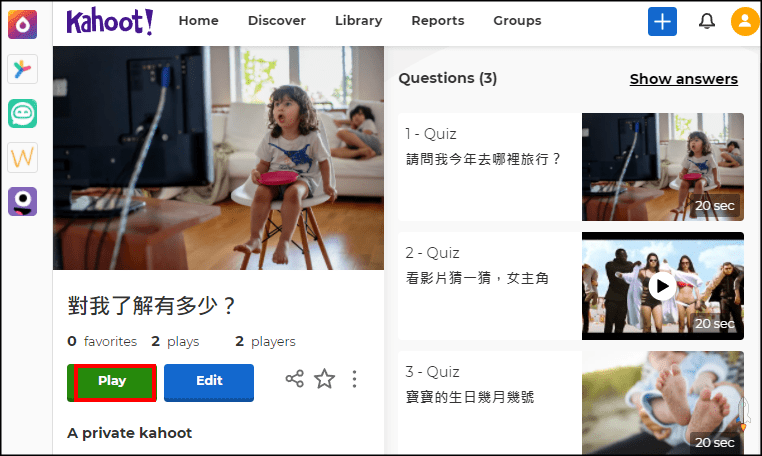762x456 pixels.
Task: Share this kahoot via share icon
Action: 294,379
